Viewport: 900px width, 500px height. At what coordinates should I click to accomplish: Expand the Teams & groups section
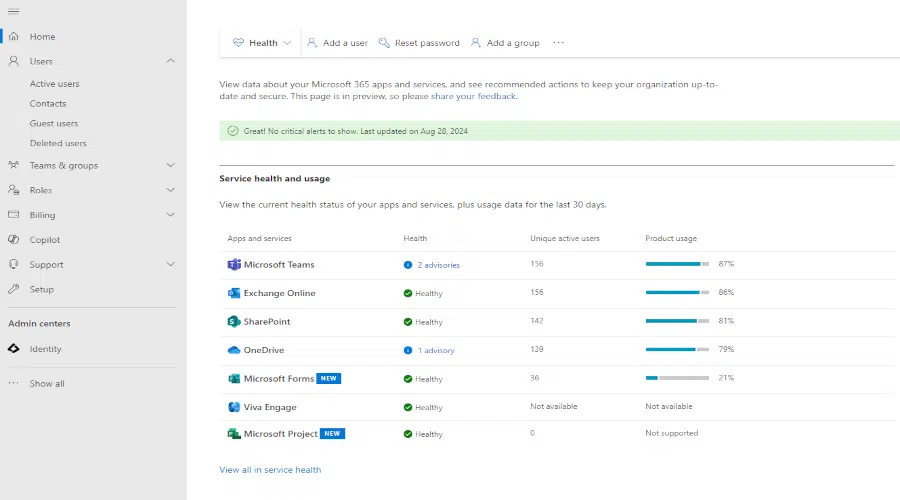coord(170,166)
